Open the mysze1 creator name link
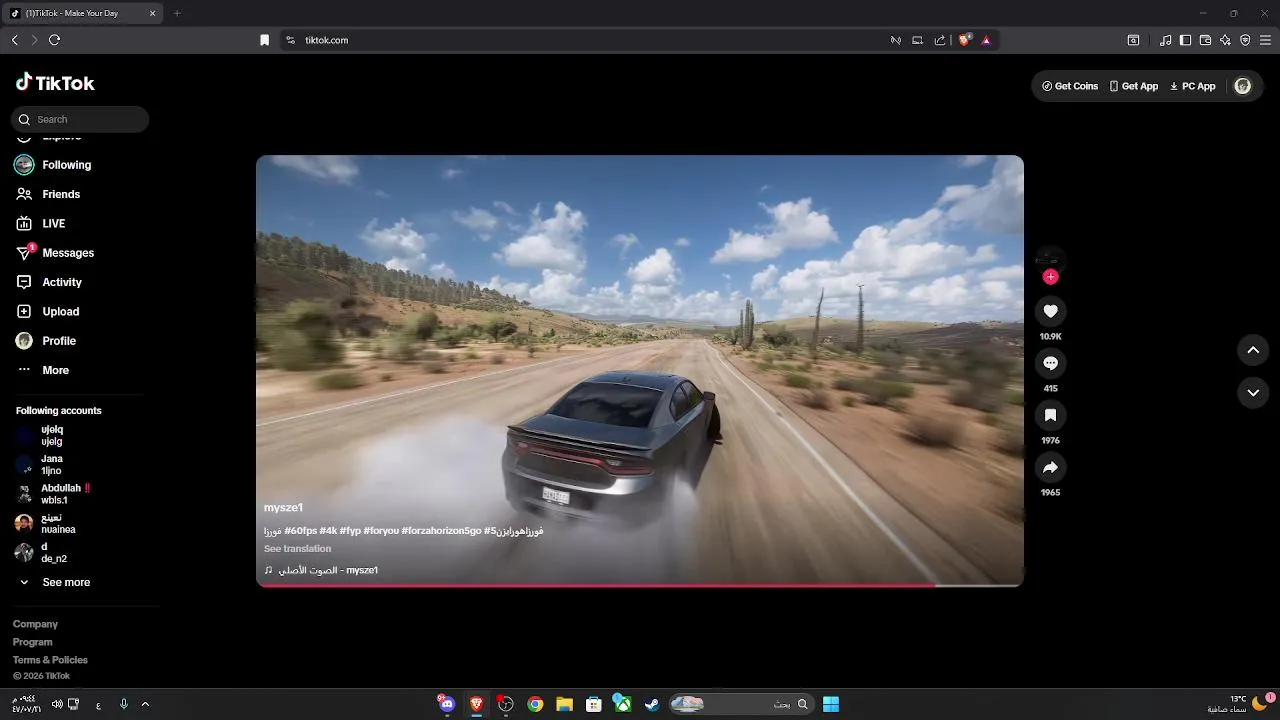1280x720 pixels. [283, 508]
